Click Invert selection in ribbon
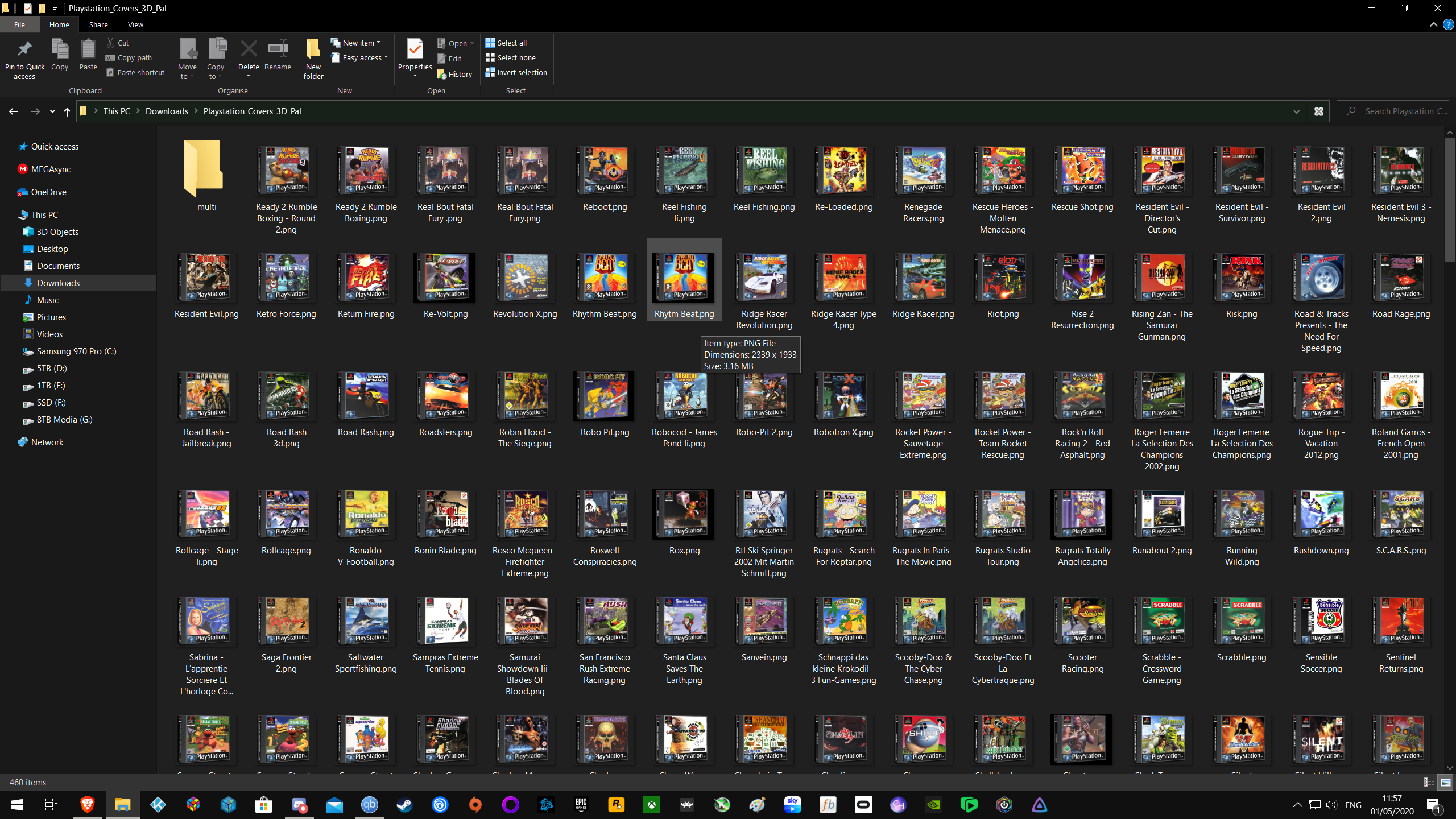The image size is (1456, 819). pos(516,72)
